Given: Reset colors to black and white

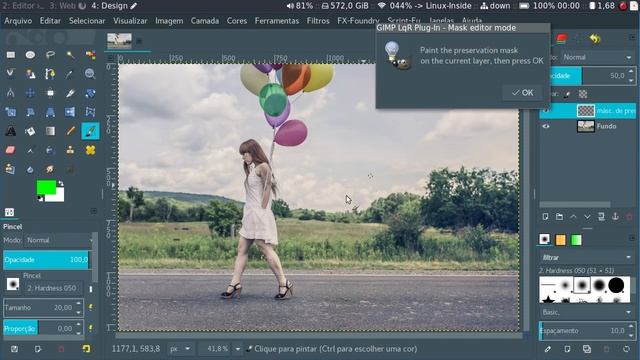Looking at the screenshot, I should click(40, 198).
